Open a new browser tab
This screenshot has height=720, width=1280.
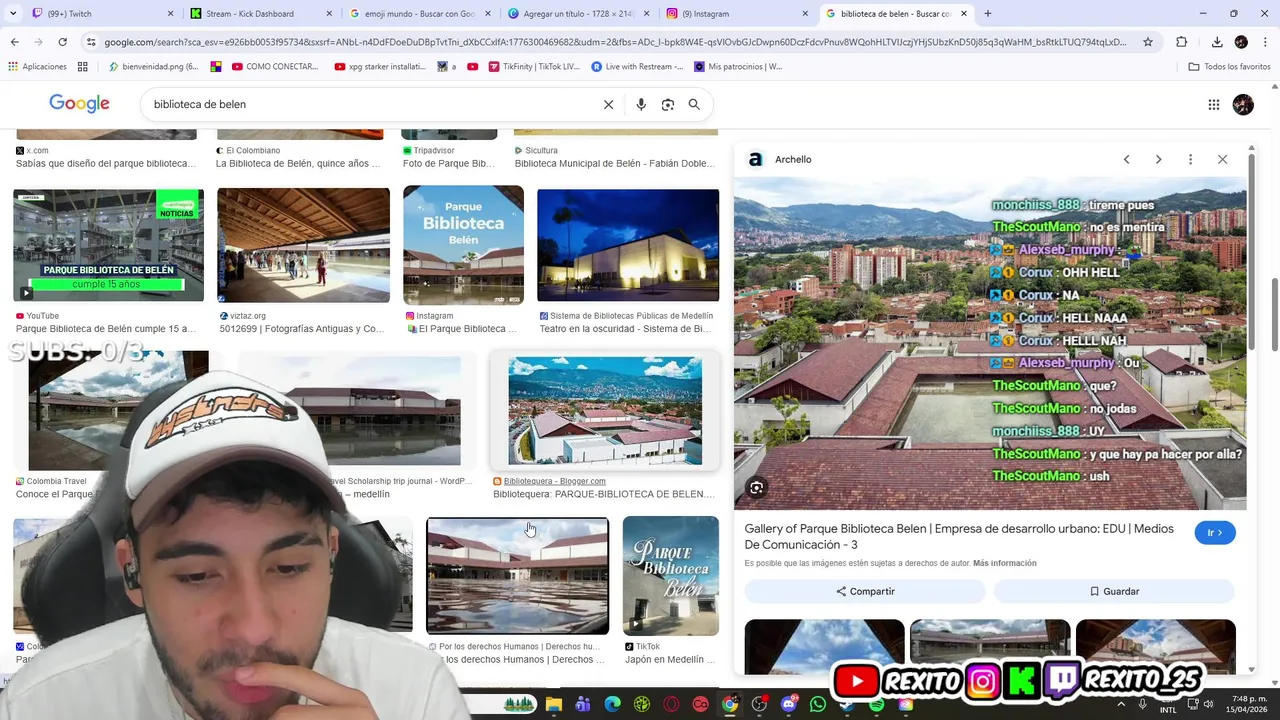point(988,13)
